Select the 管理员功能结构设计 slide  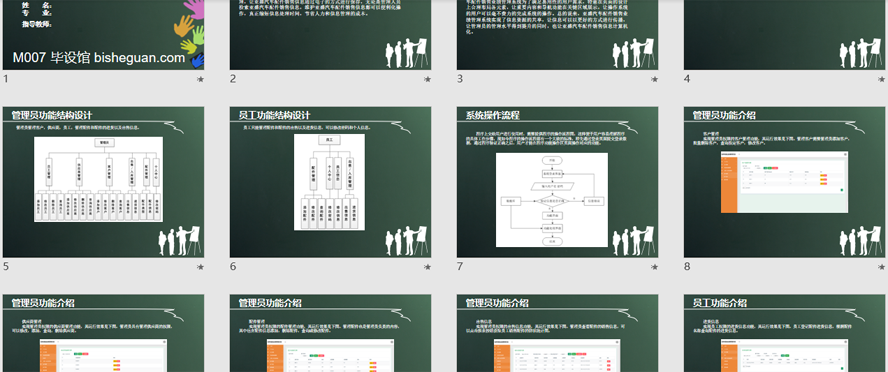(104, 182)
